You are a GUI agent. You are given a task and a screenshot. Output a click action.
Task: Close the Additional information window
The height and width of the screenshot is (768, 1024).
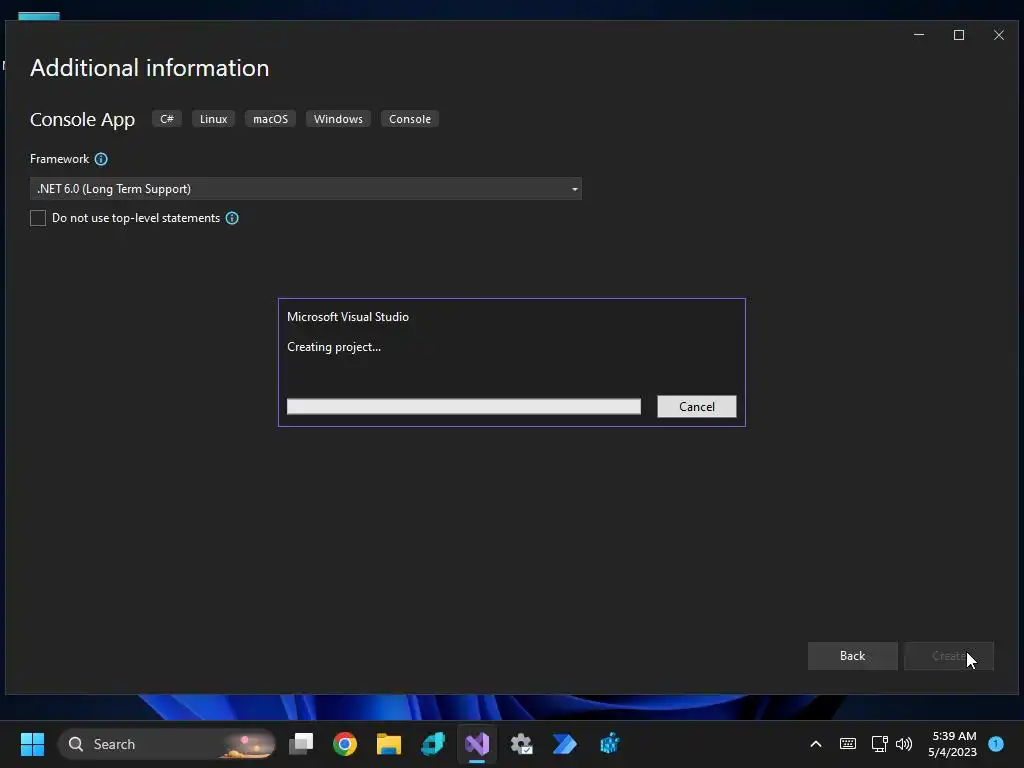[x=999, y=35]
